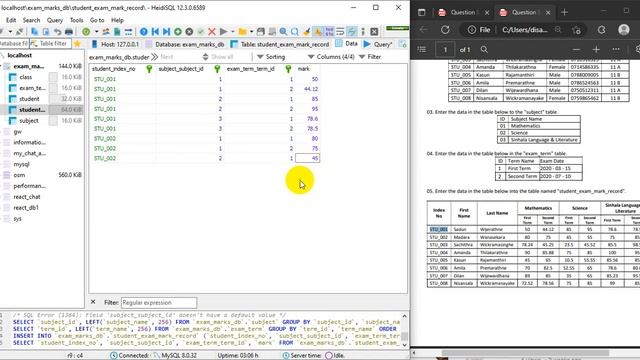Click the Reformat SQL brush icon
Screen dimensions: 640x360
pos(307,31)
